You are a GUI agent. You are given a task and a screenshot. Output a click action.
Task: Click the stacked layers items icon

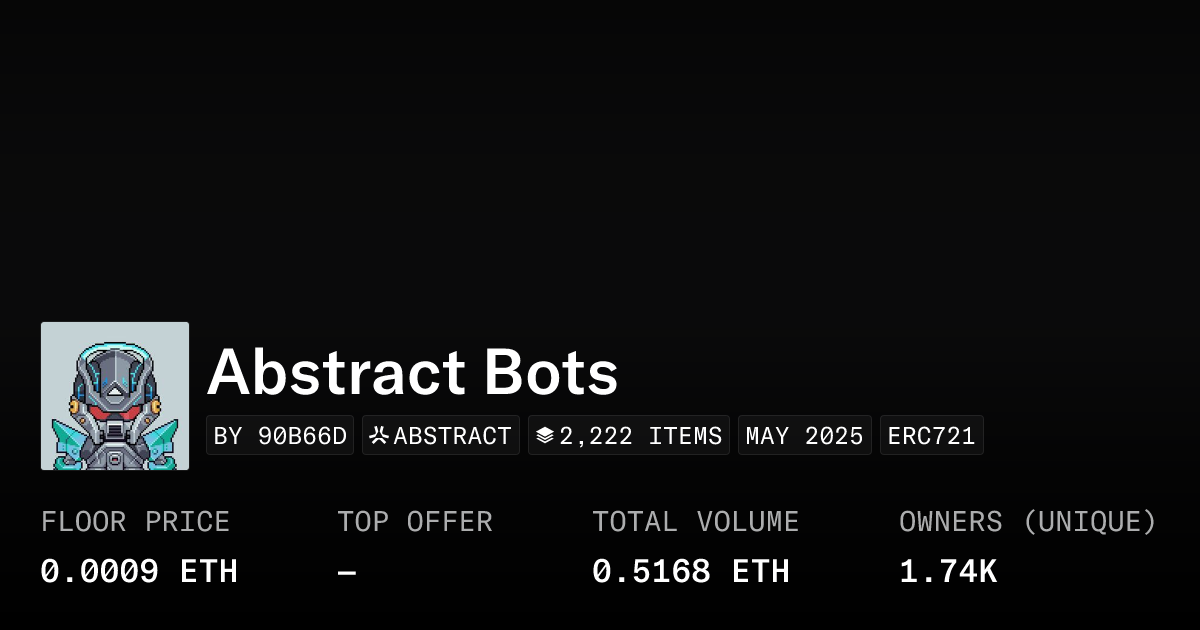coord(545,436)
